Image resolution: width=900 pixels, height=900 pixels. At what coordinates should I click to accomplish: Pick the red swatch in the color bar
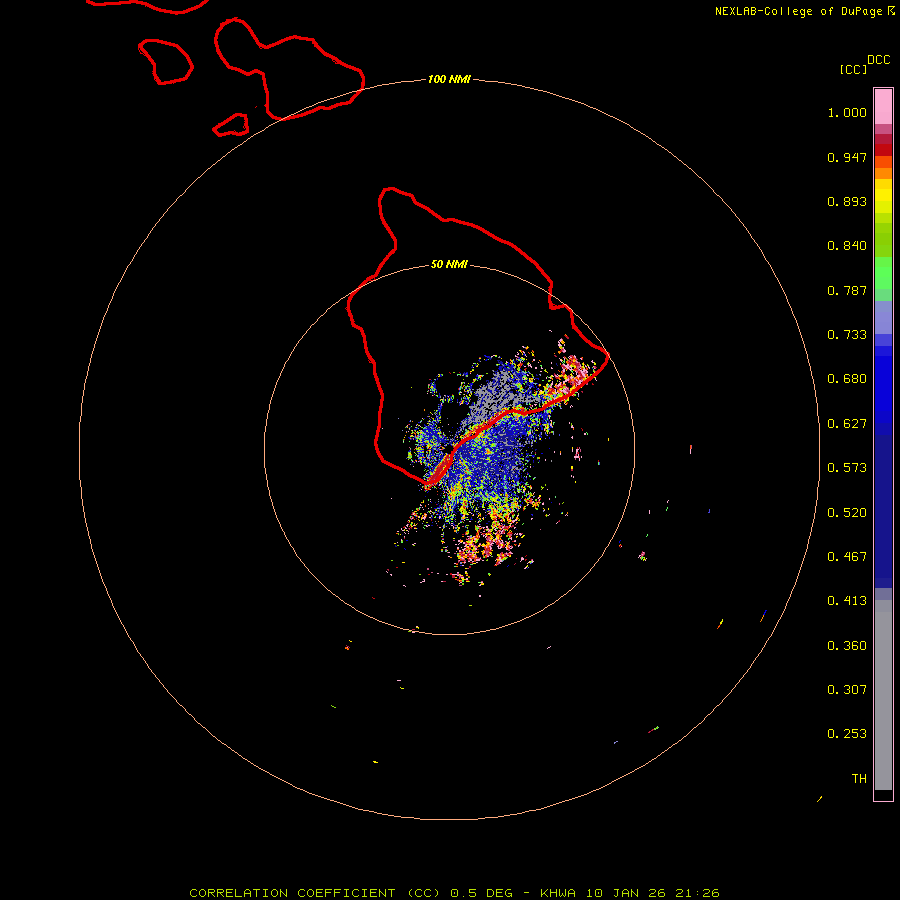[x=883, y=149]
